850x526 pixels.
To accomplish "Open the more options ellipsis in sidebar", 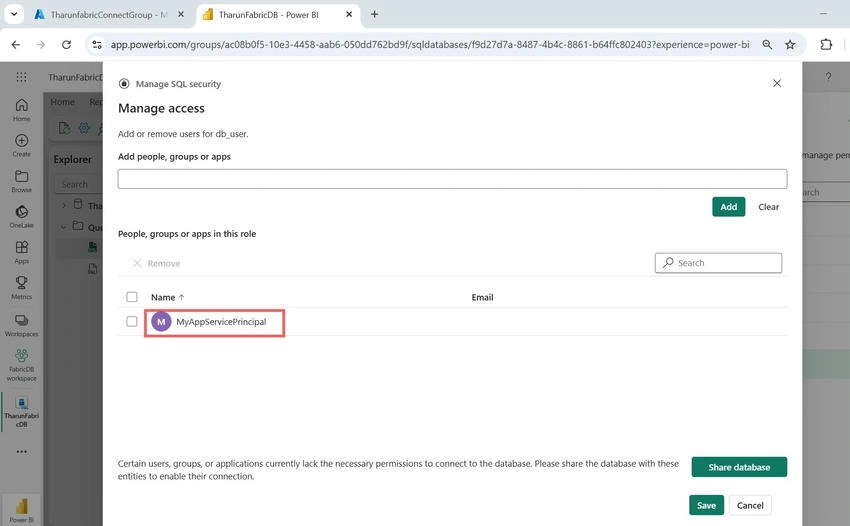I will pos(22,451).
